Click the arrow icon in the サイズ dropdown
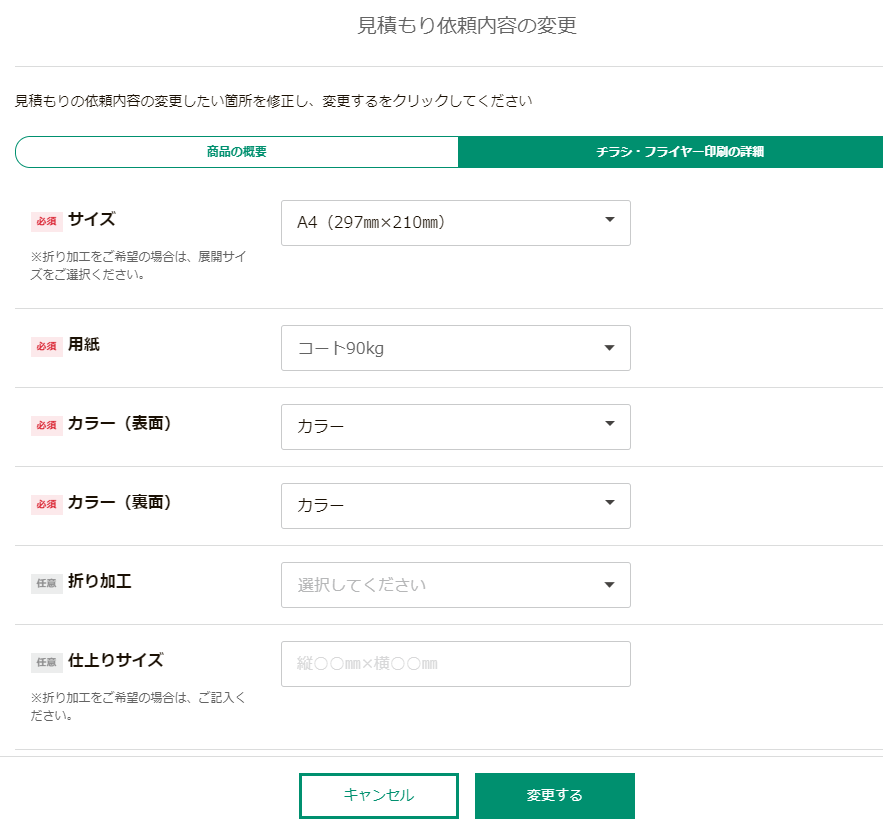The image size is (883, 832). pyautogui.click(x=610, y=221)
